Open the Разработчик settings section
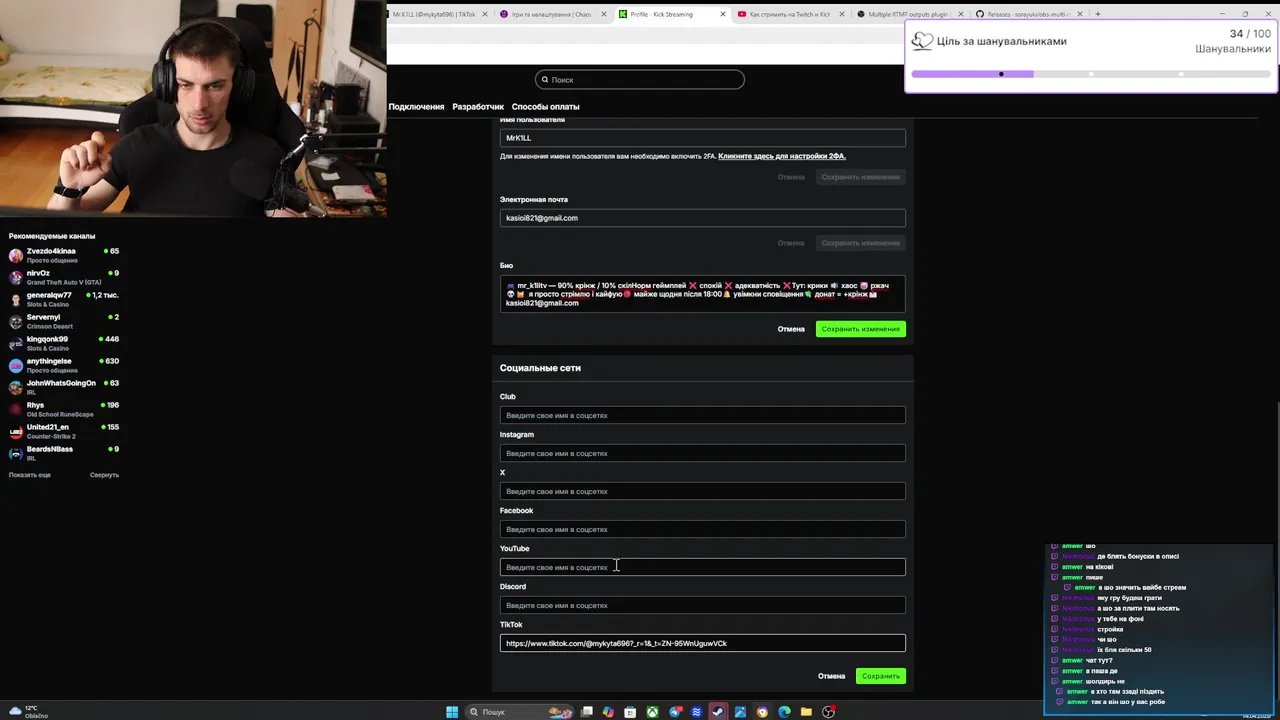 pyautogui.click(x=478, y=107)
